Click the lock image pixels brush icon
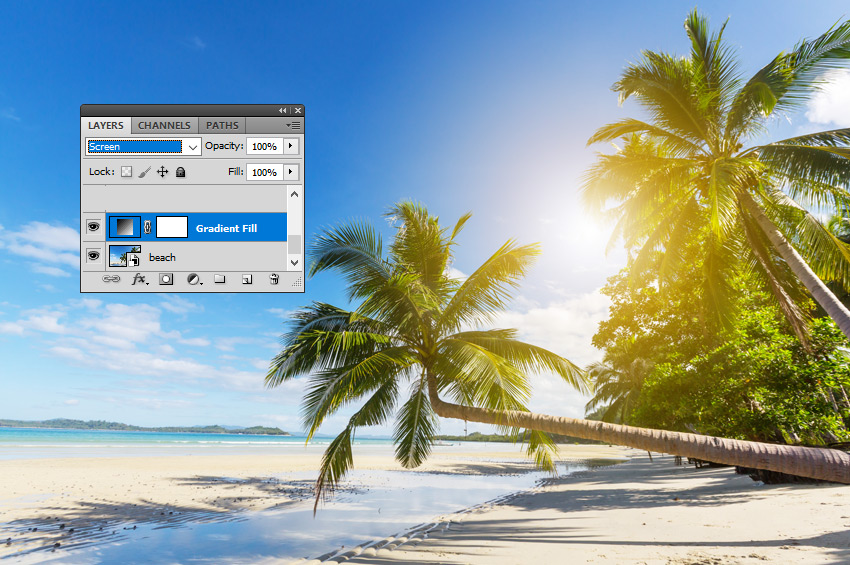Viewport: 850px width, 565px height. [x=144, y=172]
